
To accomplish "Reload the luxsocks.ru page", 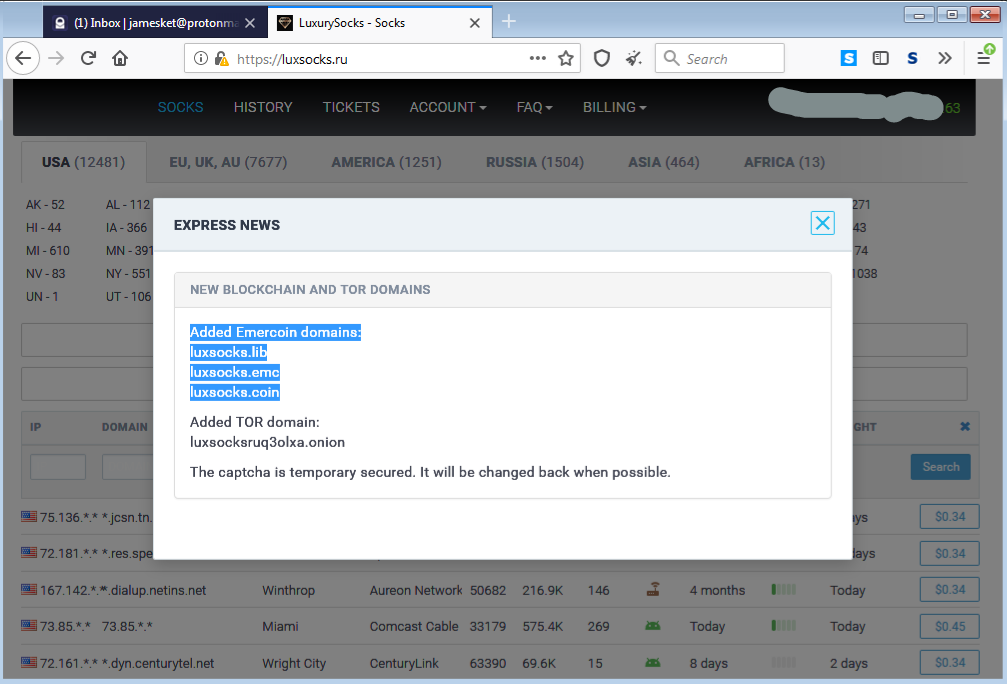I will click(88, 58).
